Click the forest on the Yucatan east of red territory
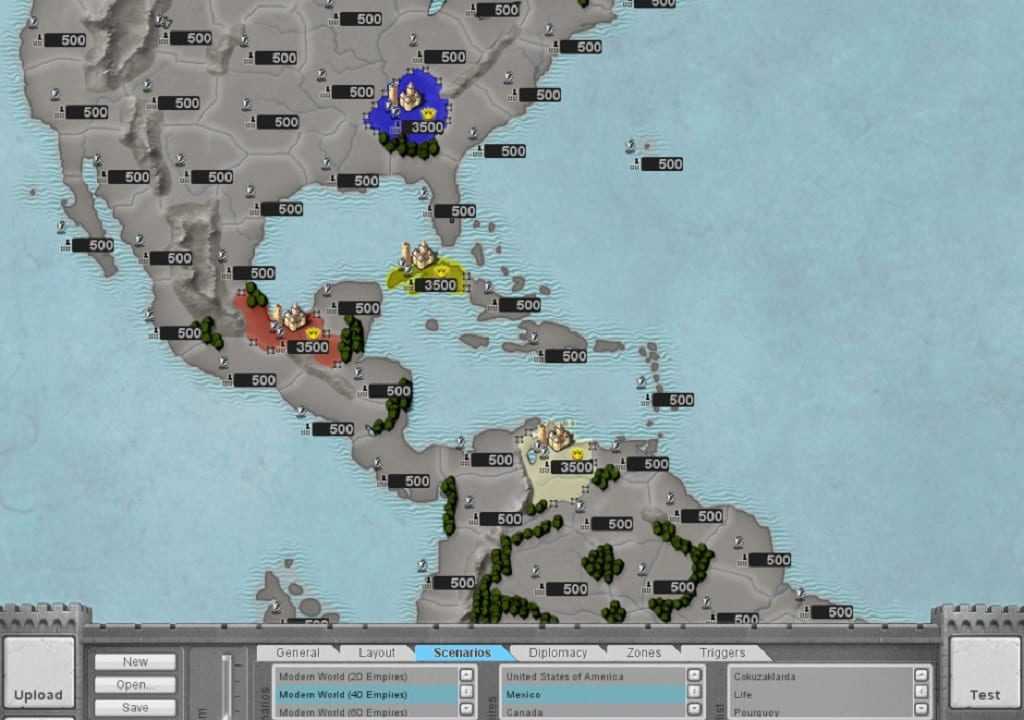This screenshot has height=720, width=1024. 352,338
